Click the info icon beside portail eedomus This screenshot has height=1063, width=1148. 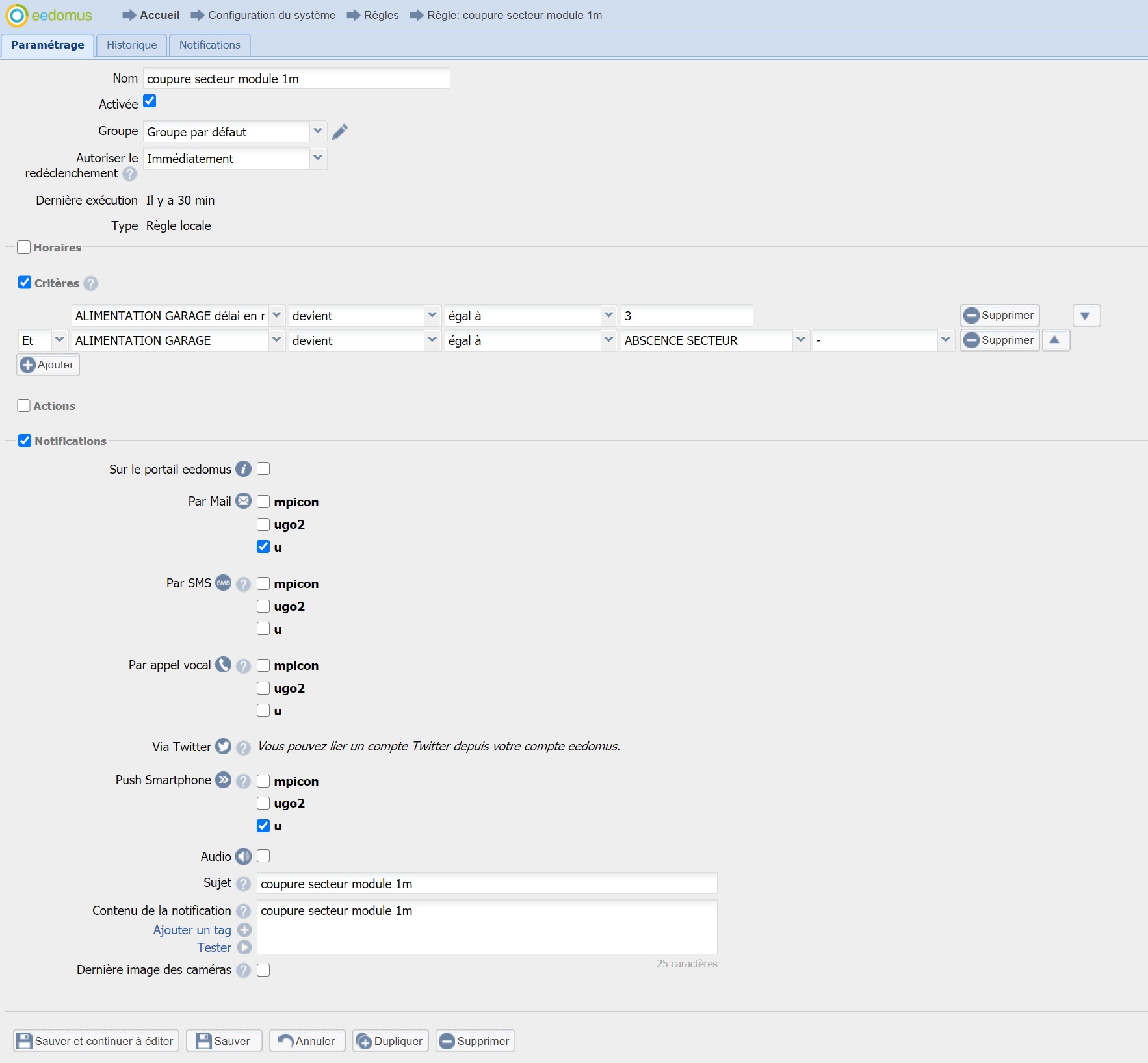pos(243,469)
